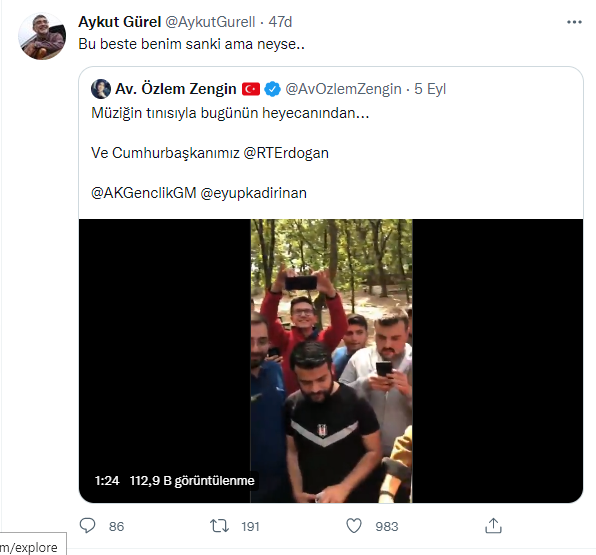Viewport: 596px width, 555px height.
Task: Click the reply speech bubble icon
Action: (87, 526)
